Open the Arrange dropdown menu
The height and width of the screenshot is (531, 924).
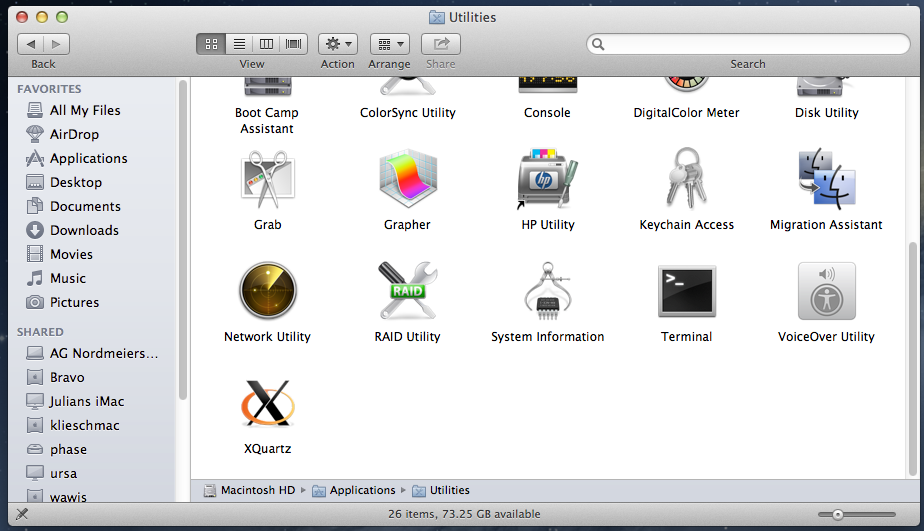click(389, 44)
